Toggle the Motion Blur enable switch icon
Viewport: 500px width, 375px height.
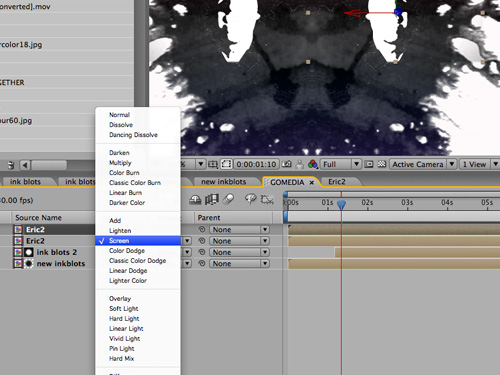[x=228, y=199]
